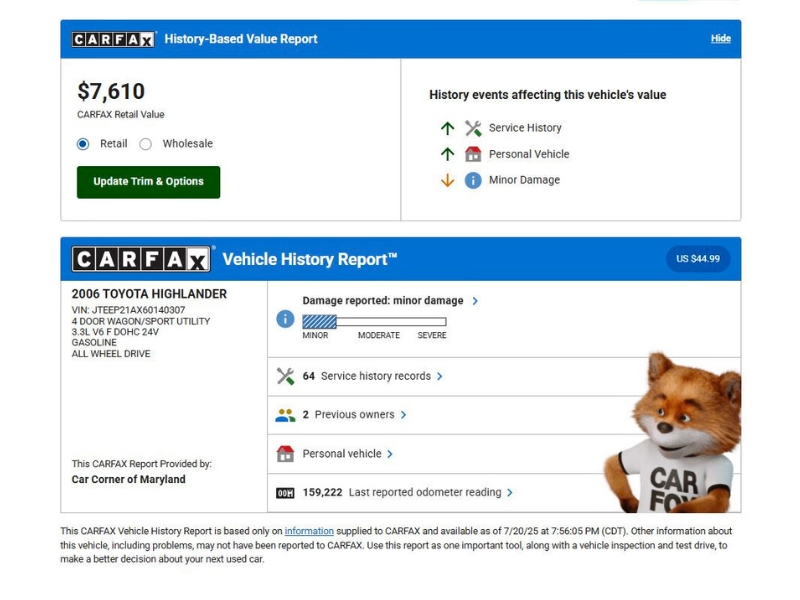
Task: Click the odometer icon beside 159,222 reading
Action: pyautogui.click(x=285, y=493)
